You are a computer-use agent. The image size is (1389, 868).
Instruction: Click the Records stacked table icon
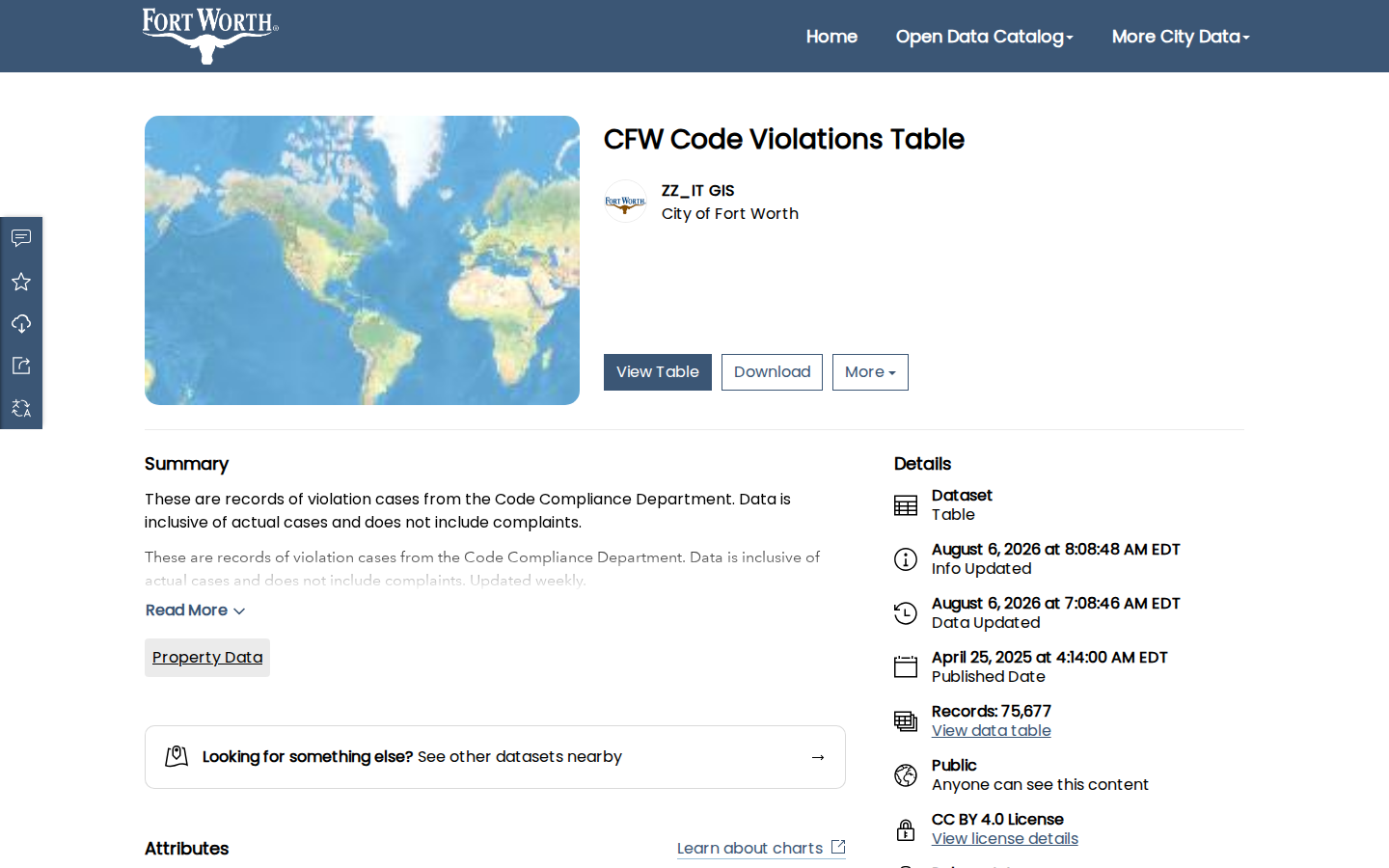tap(906, 721)
